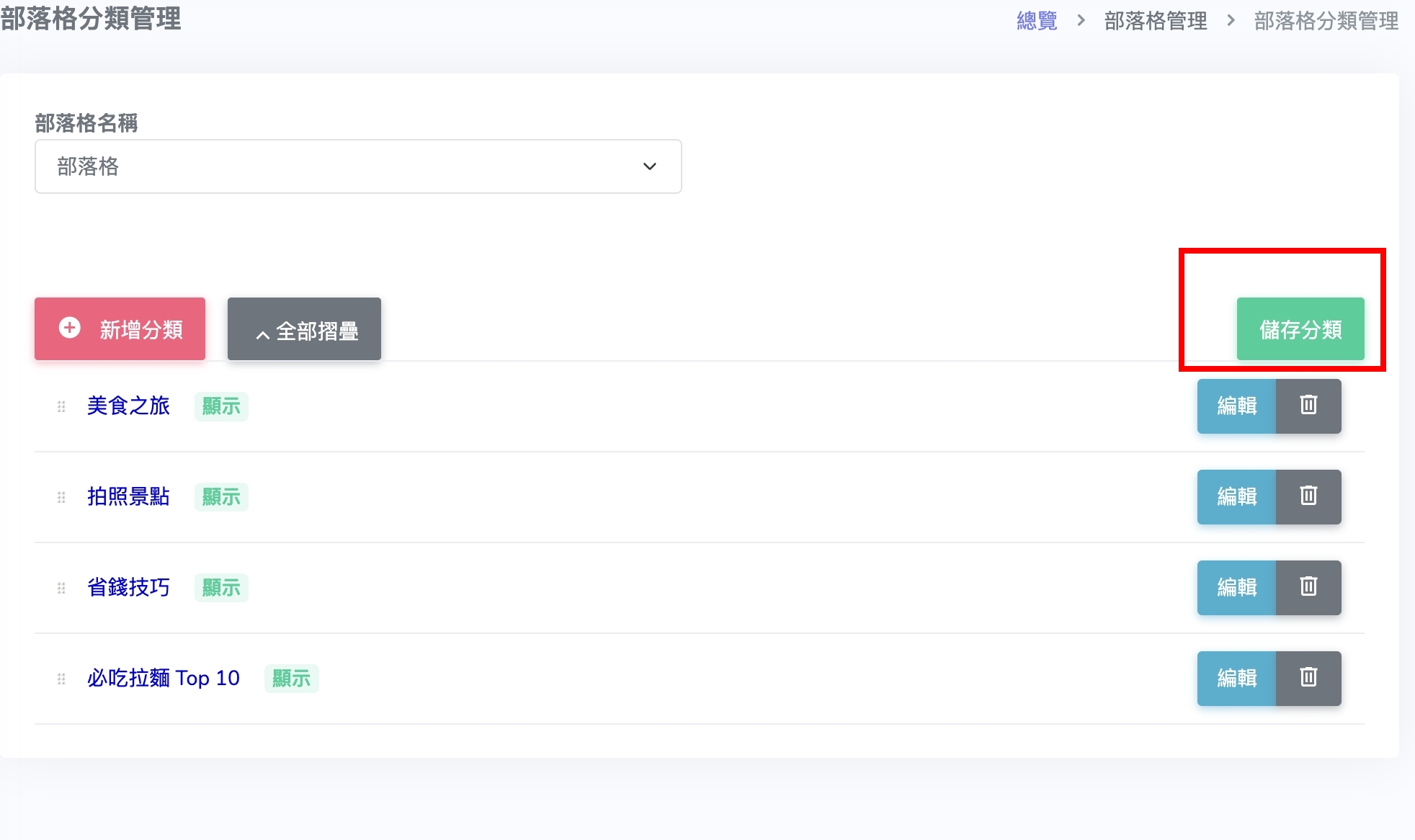Click drag handle beside 必吃拉麵 Top 10

click(61, 679)
